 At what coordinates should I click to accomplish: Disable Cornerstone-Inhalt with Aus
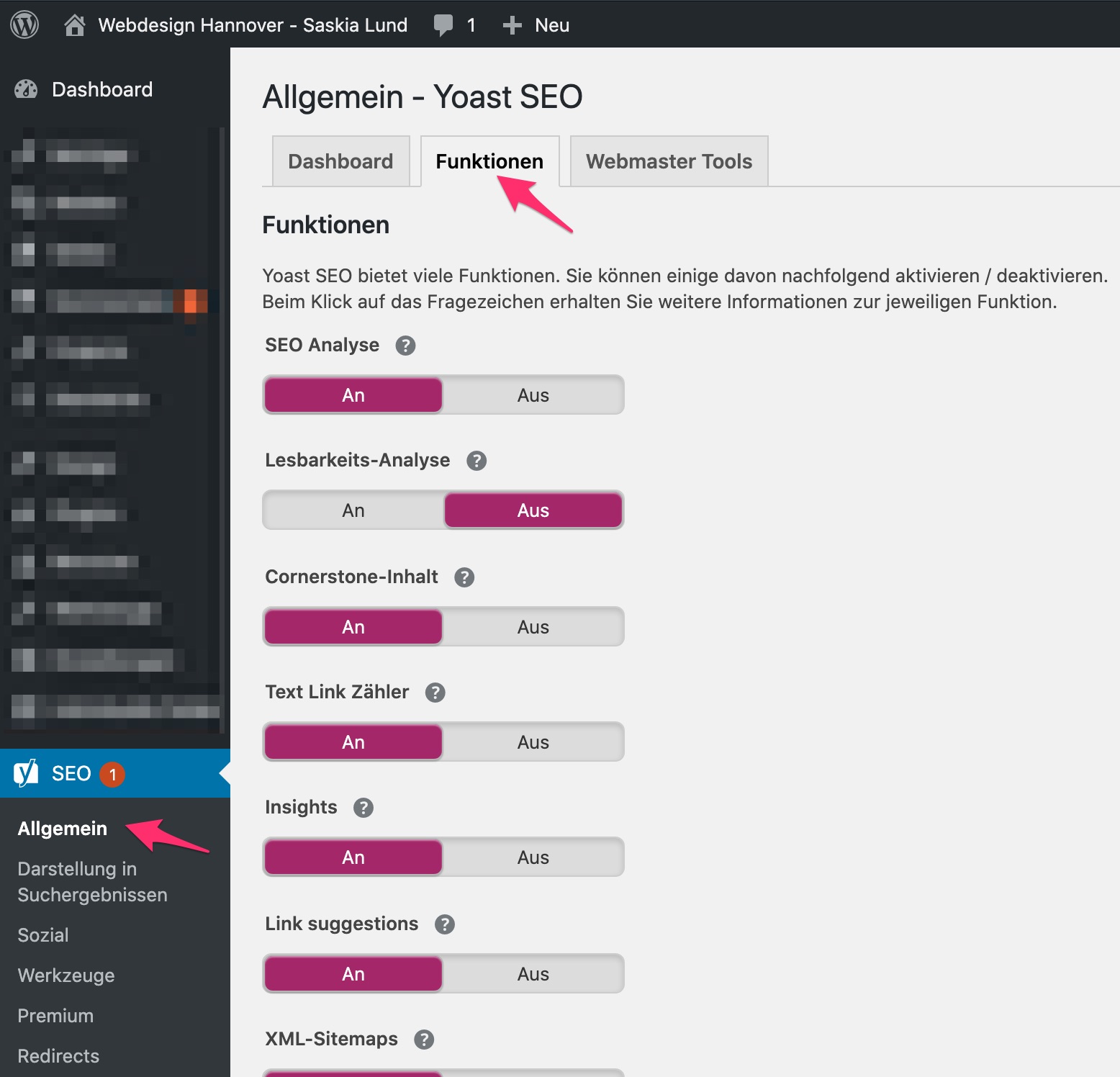(x=533, y=627)
